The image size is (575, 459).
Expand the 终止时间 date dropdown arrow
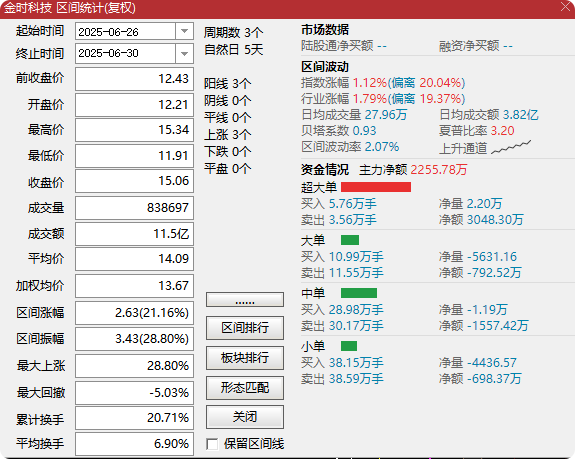[x=184, y=54]
